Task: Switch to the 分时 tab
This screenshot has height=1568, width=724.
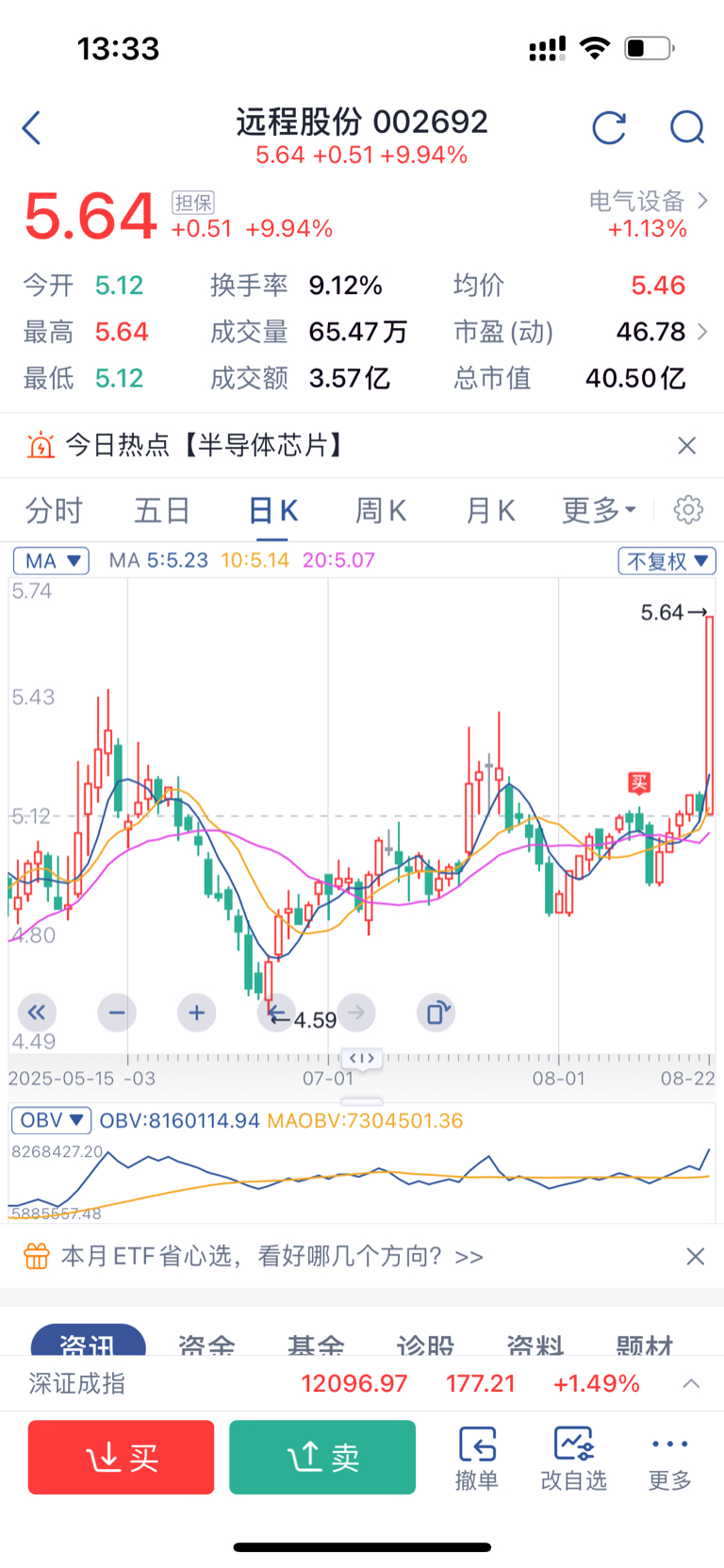Action: coord(54,510)
